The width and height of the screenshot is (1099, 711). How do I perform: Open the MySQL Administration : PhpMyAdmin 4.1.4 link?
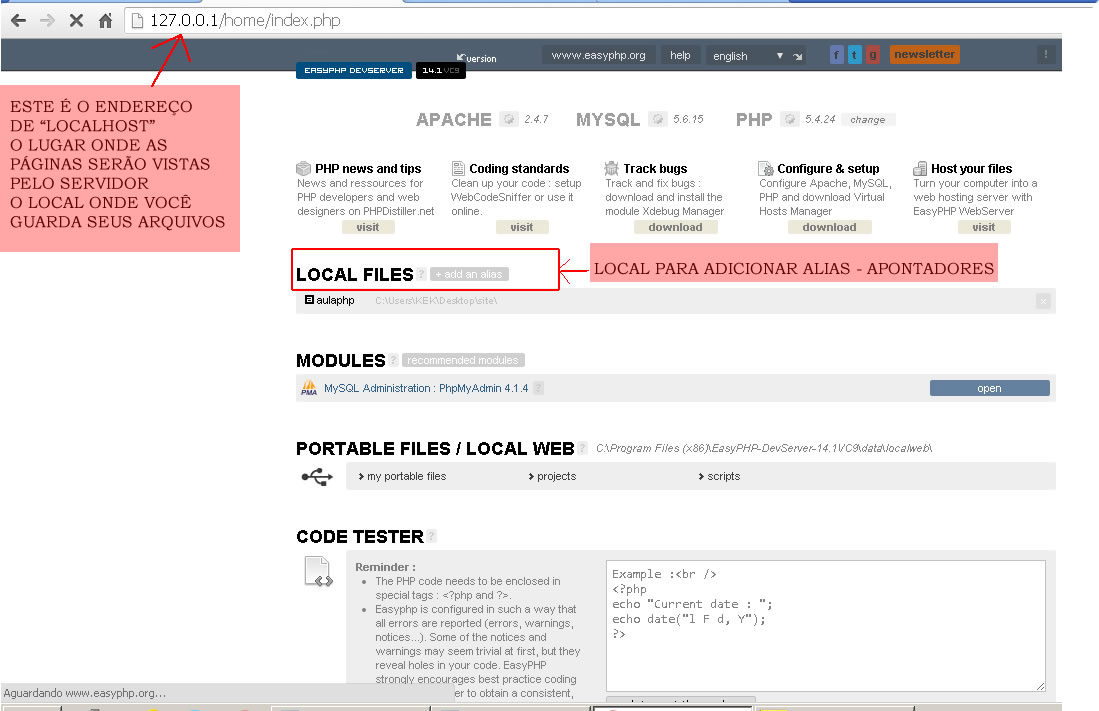[x=425, y=388]
